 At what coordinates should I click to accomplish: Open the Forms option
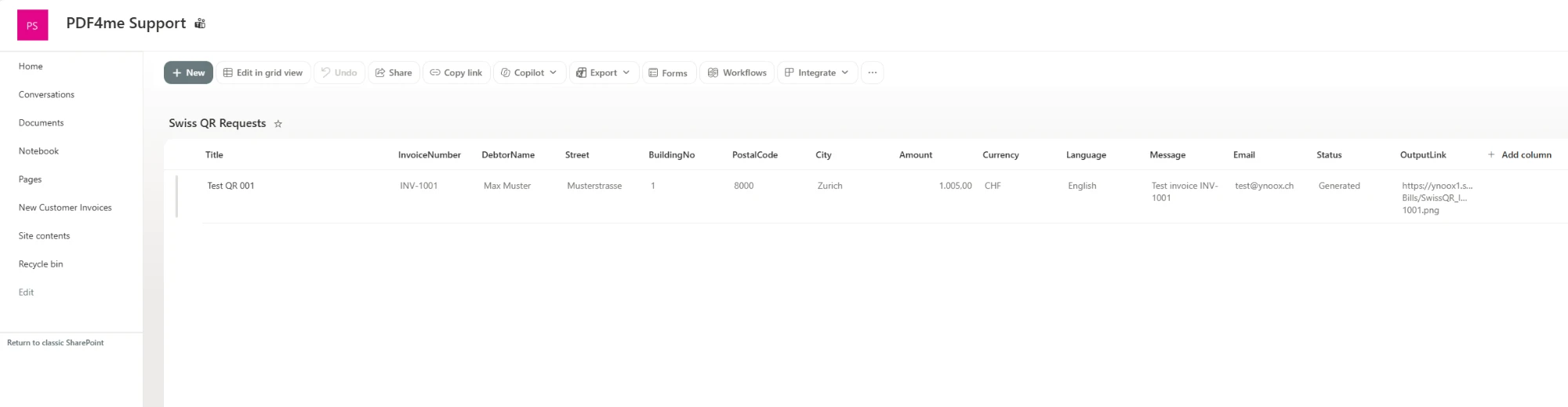669,73
